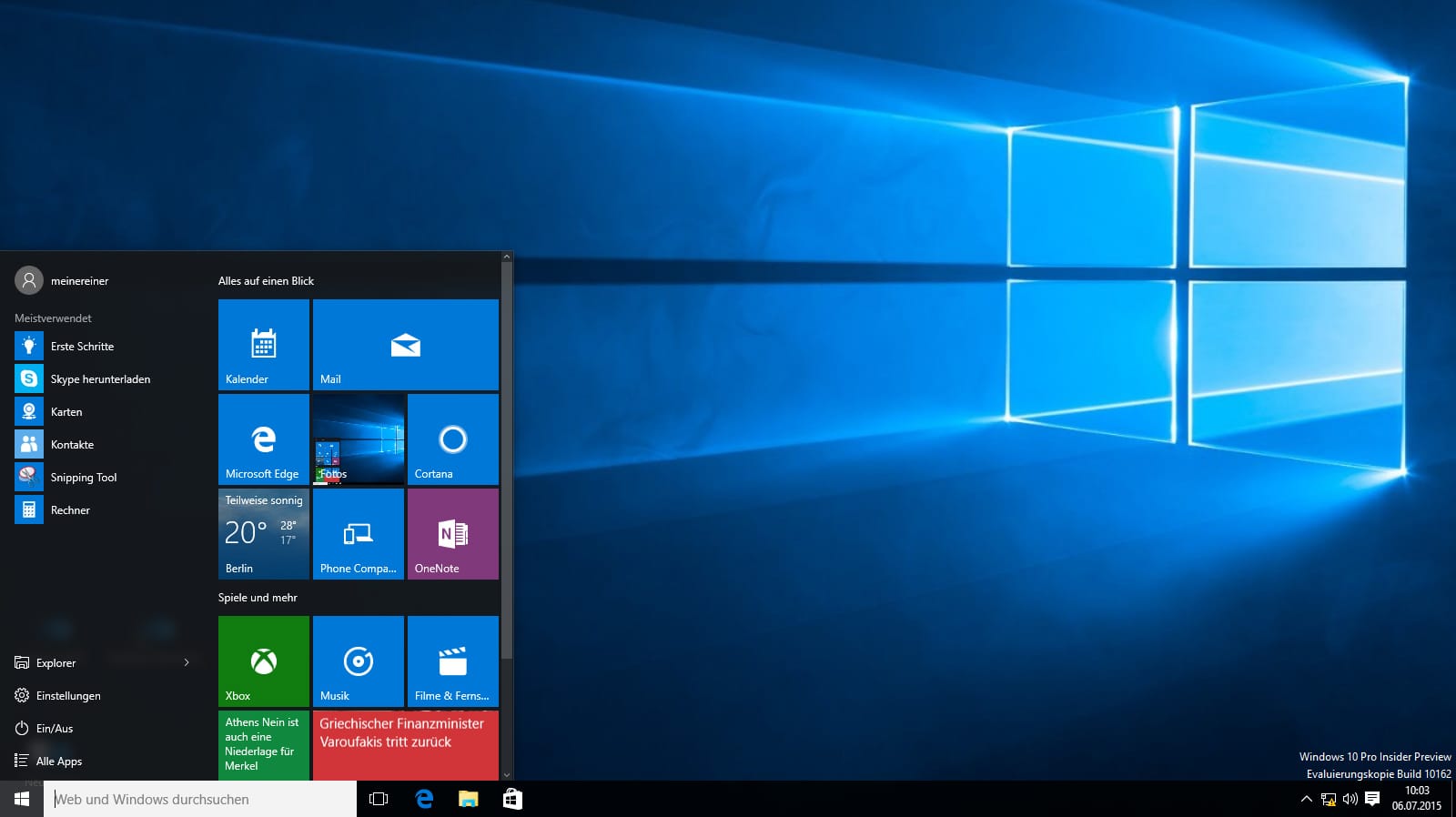This screenshot has width=1456, height=817.
Task: Click the Meistverwendet heading
Action: (53, 318)
